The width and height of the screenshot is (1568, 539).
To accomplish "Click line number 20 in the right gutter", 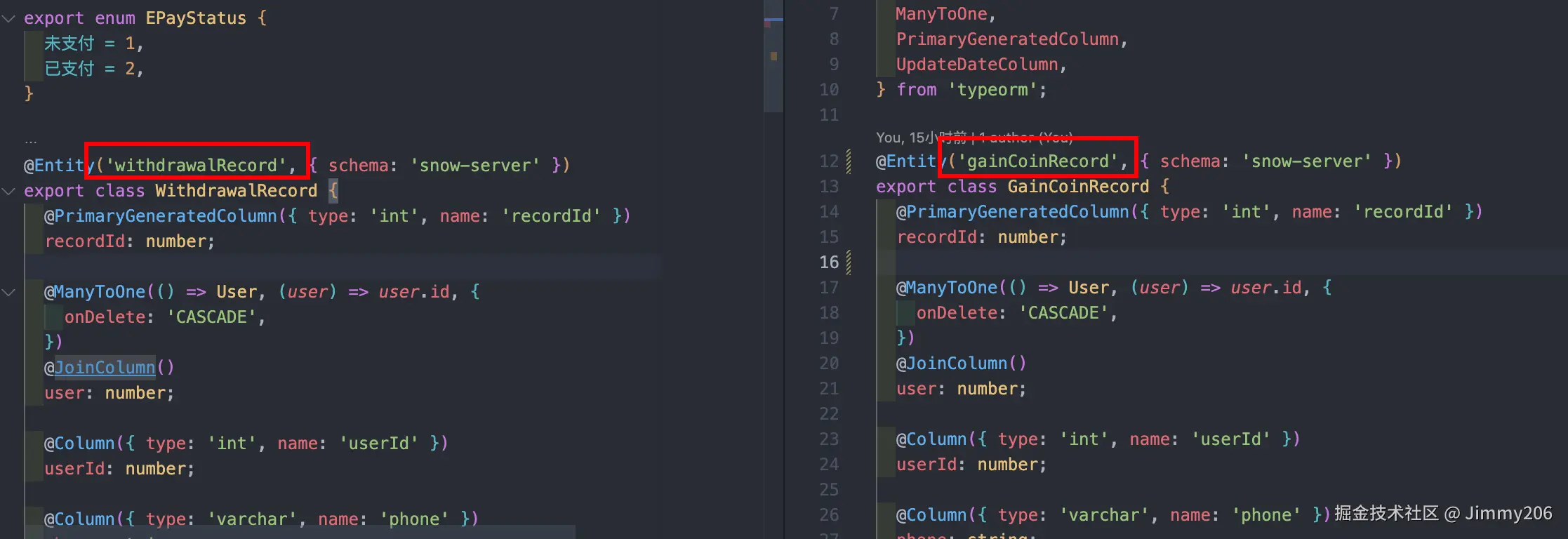I will 829,364.
